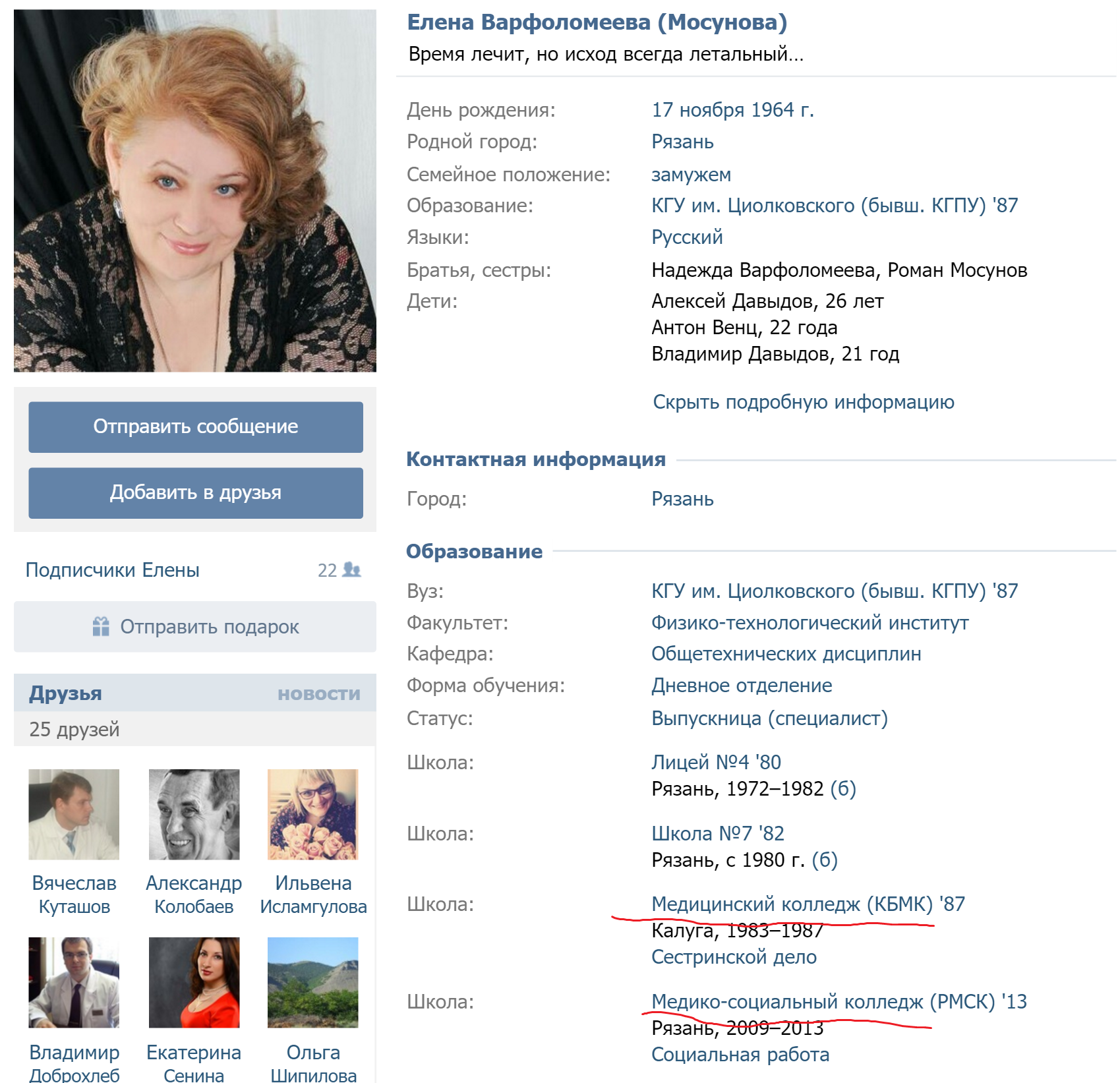
Task: Open Екатерина Сенина's avatar photo
Action: click(194, 982)
